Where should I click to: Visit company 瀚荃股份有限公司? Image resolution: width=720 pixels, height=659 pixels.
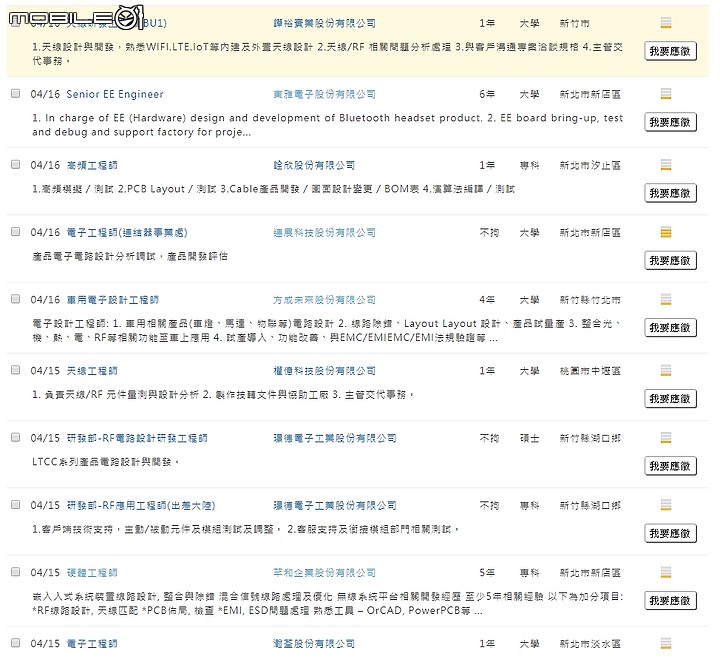point(314,643)
